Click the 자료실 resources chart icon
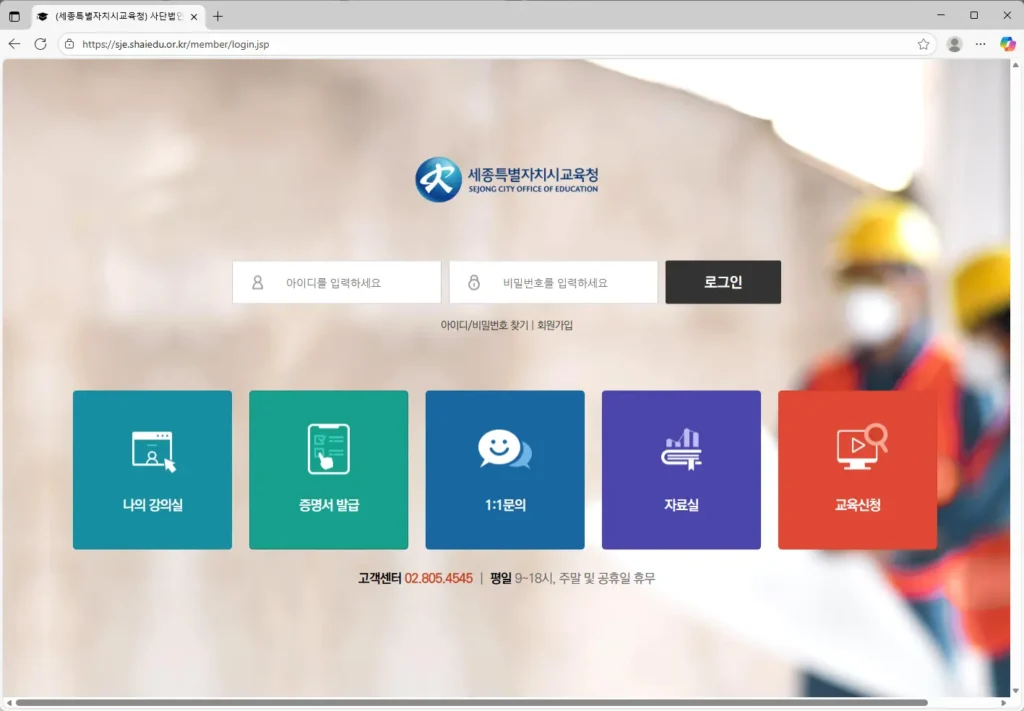The image size is (1024, 711). (x=681, y=448)
